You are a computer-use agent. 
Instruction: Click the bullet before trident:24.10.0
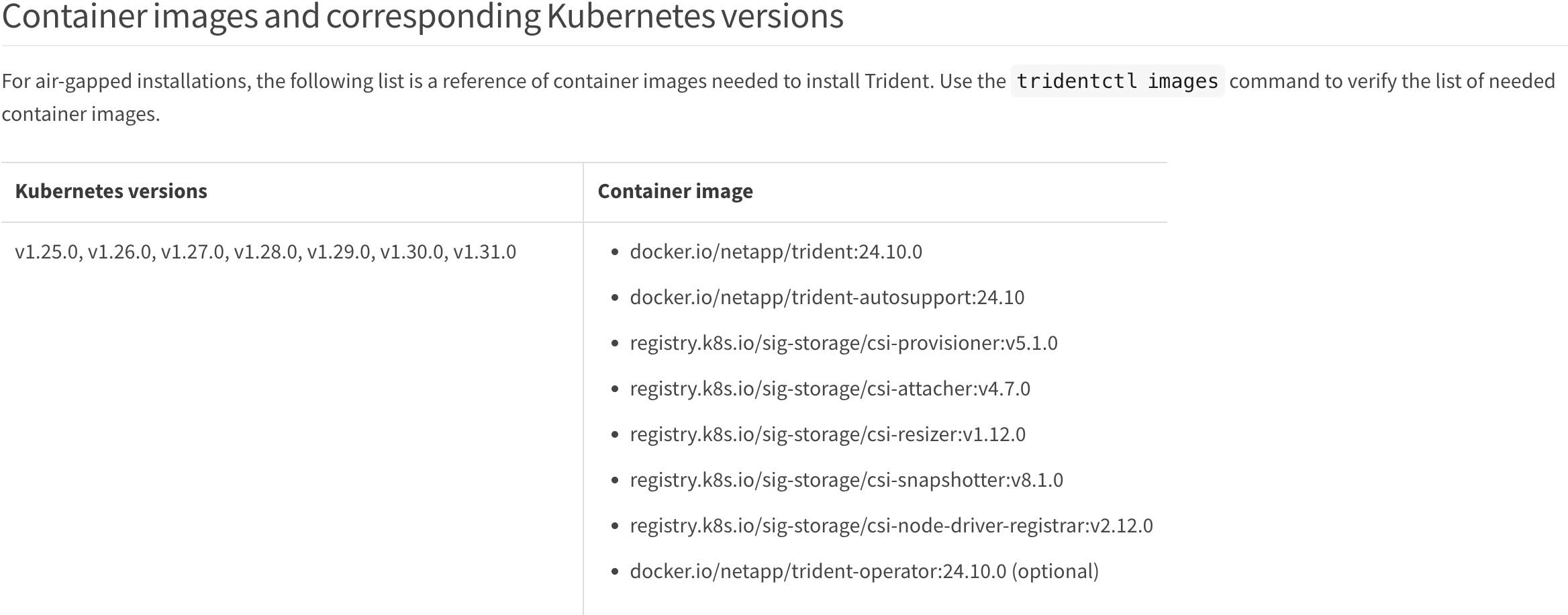click(614, 252)
